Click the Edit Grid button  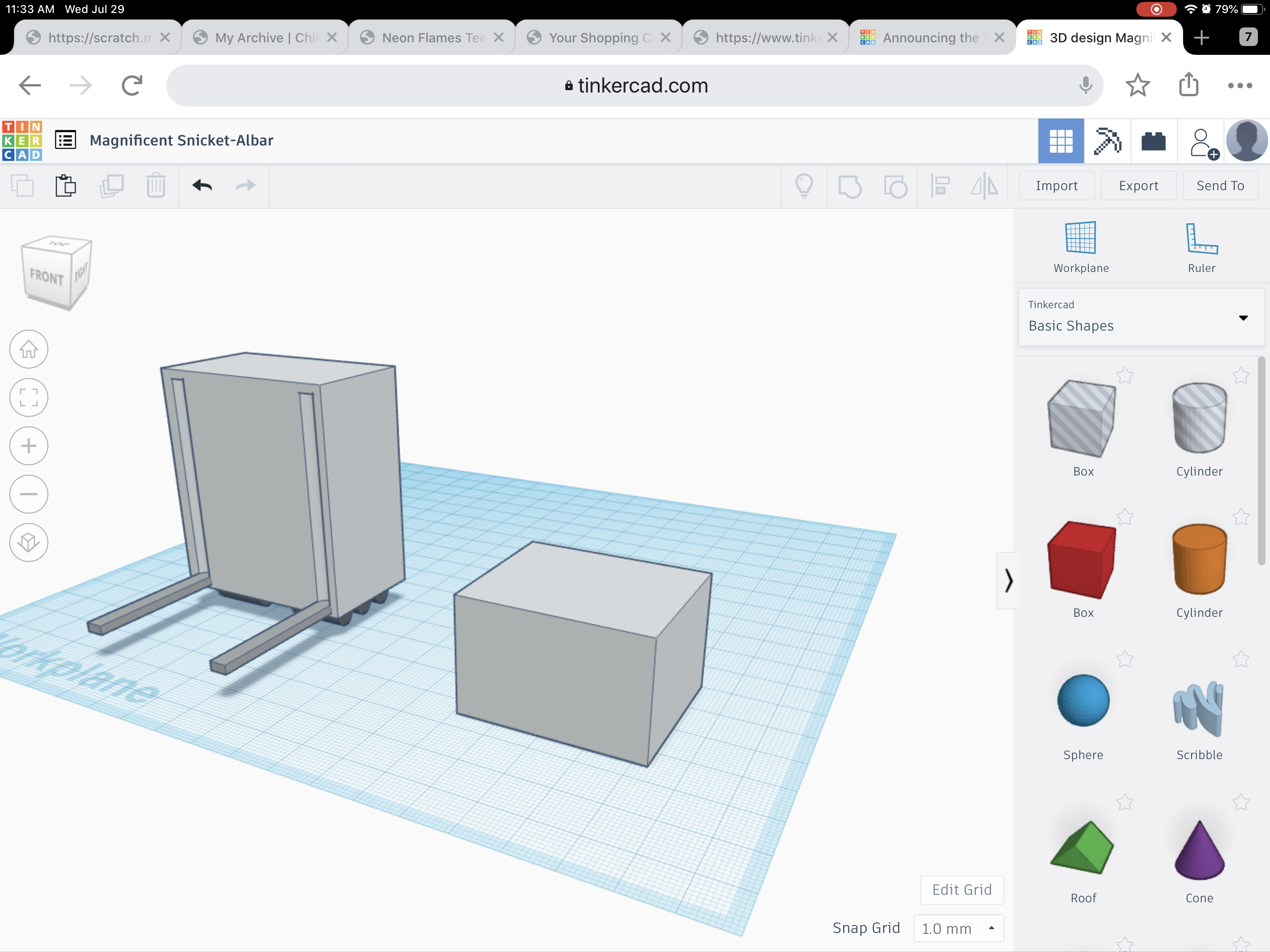click(x=962, y=889)
